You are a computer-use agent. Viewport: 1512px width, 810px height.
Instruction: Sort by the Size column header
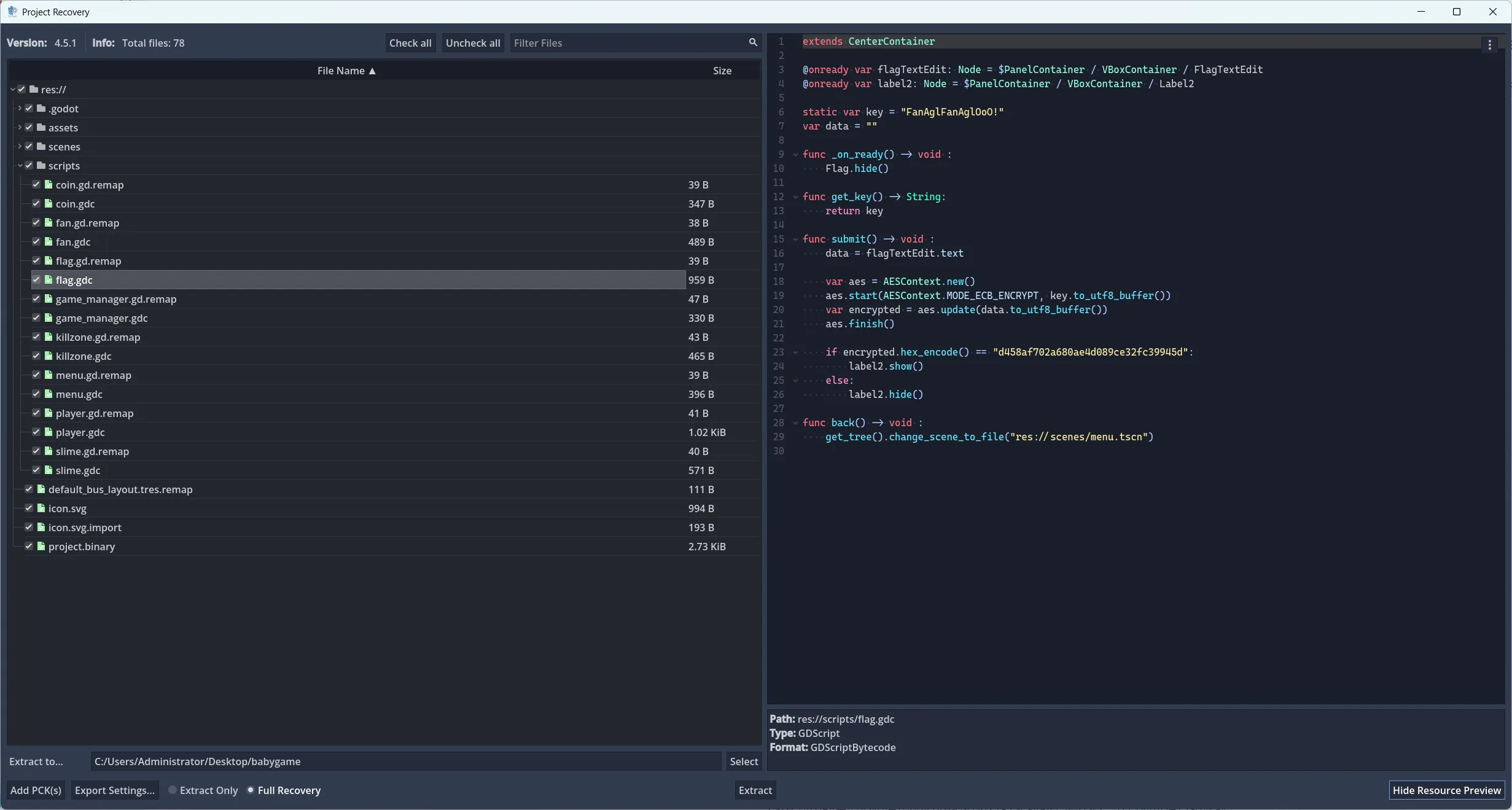(x=722, y=71)
